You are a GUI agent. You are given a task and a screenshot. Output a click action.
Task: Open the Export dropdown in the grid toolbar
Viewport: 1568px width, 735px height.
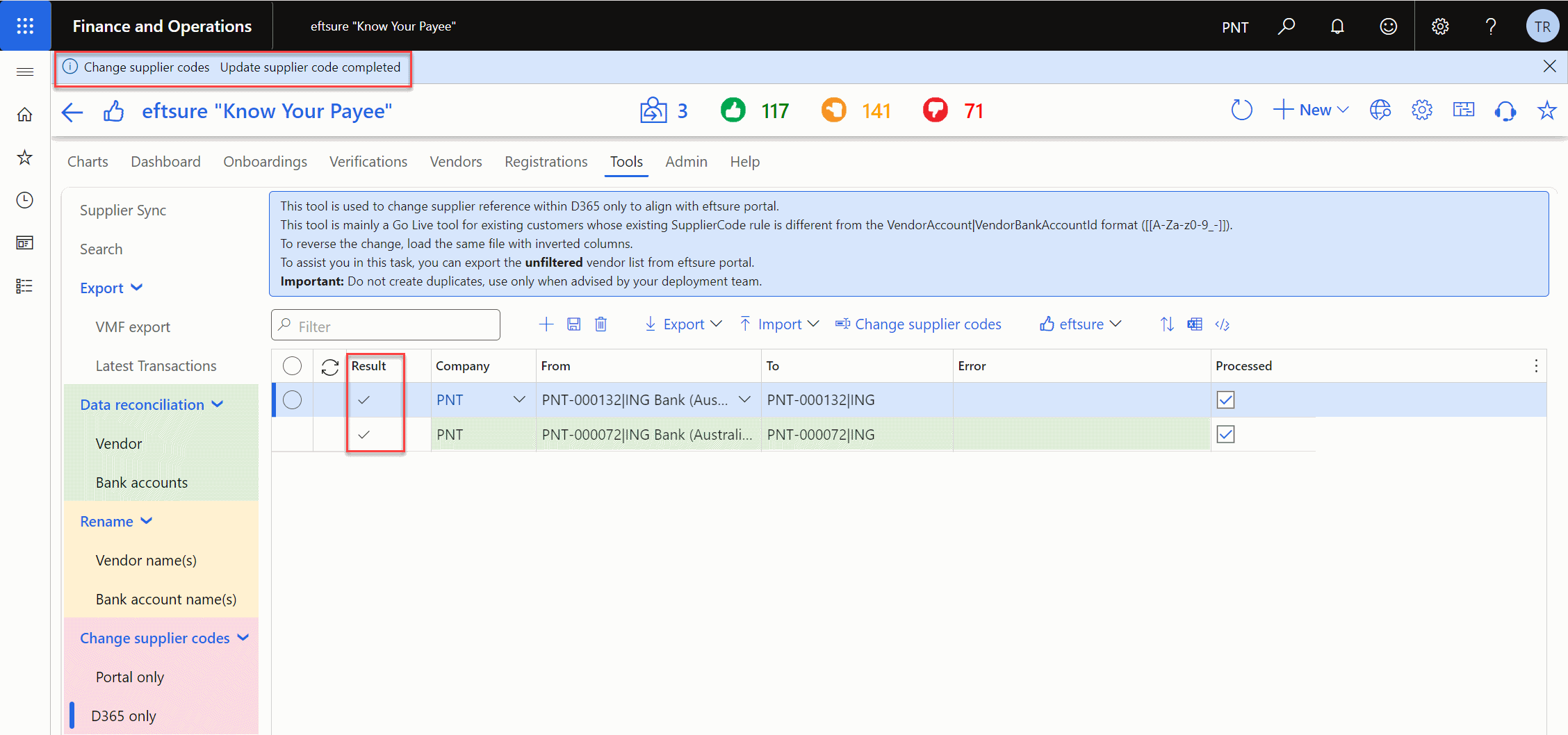pyautogui.click(x=684, y=324)
